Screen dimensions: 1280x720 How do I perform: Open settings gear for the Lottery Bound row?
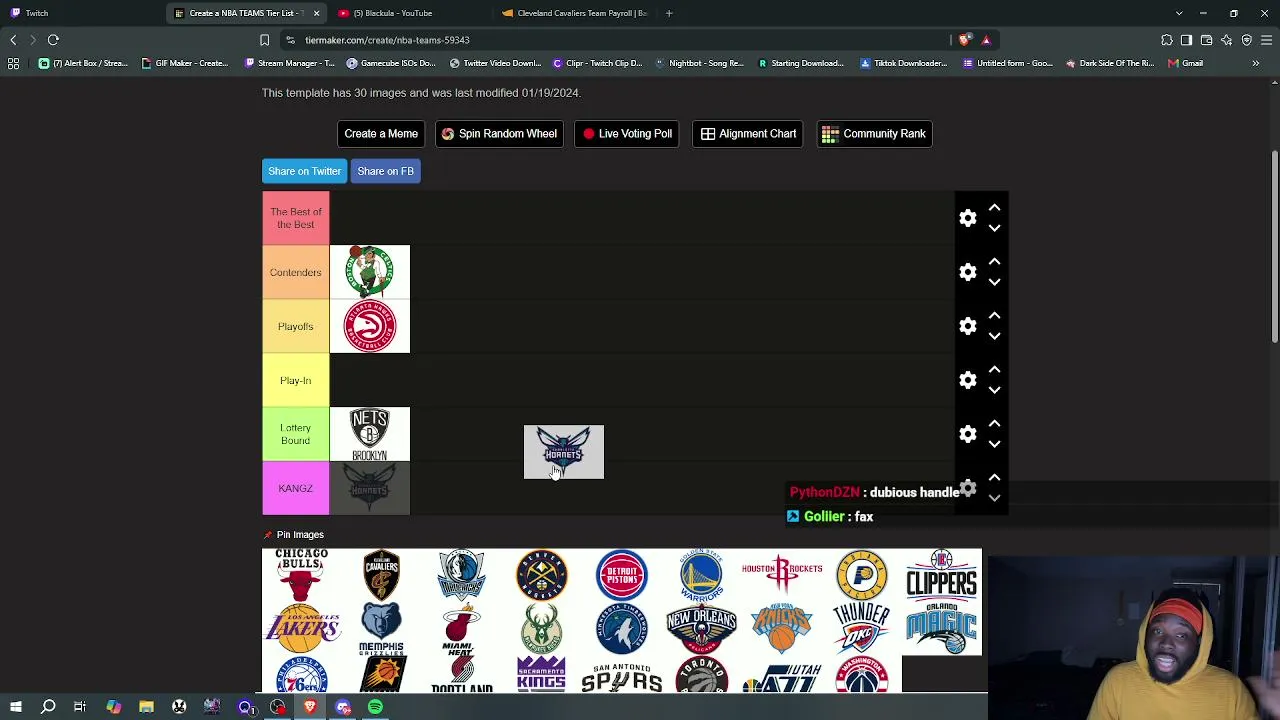968,434
